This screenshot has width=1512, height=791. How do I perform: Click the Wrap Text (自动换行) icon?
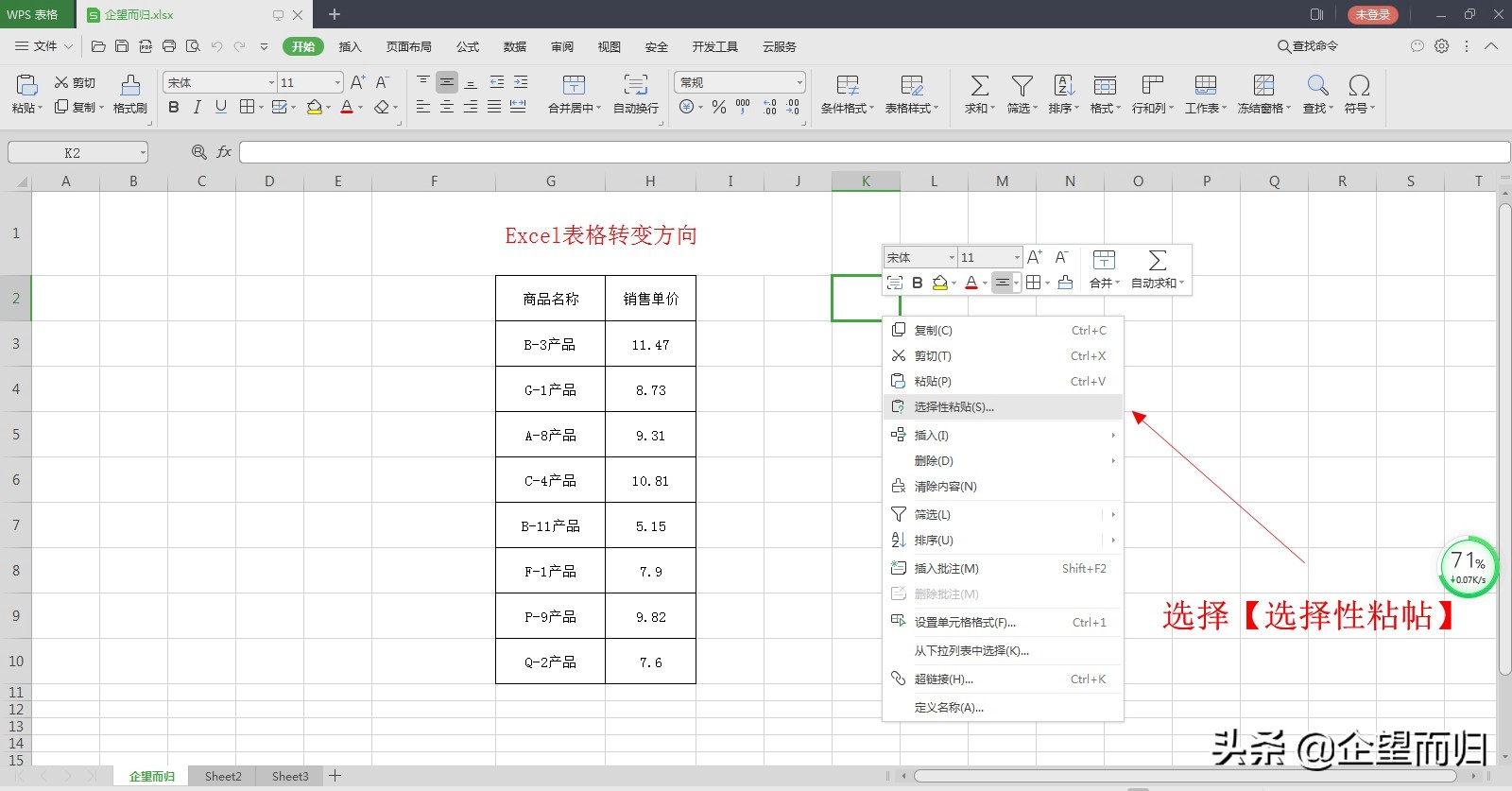[x=636, y=86]
